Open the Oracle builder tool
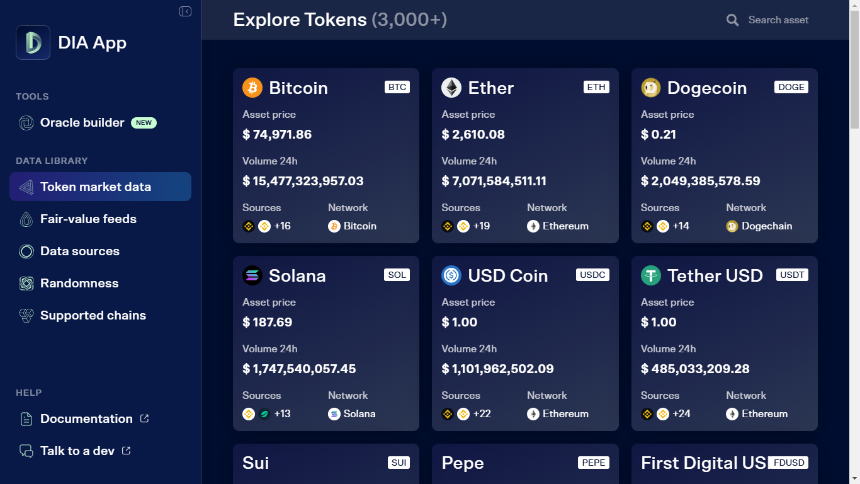 (82, 122)
